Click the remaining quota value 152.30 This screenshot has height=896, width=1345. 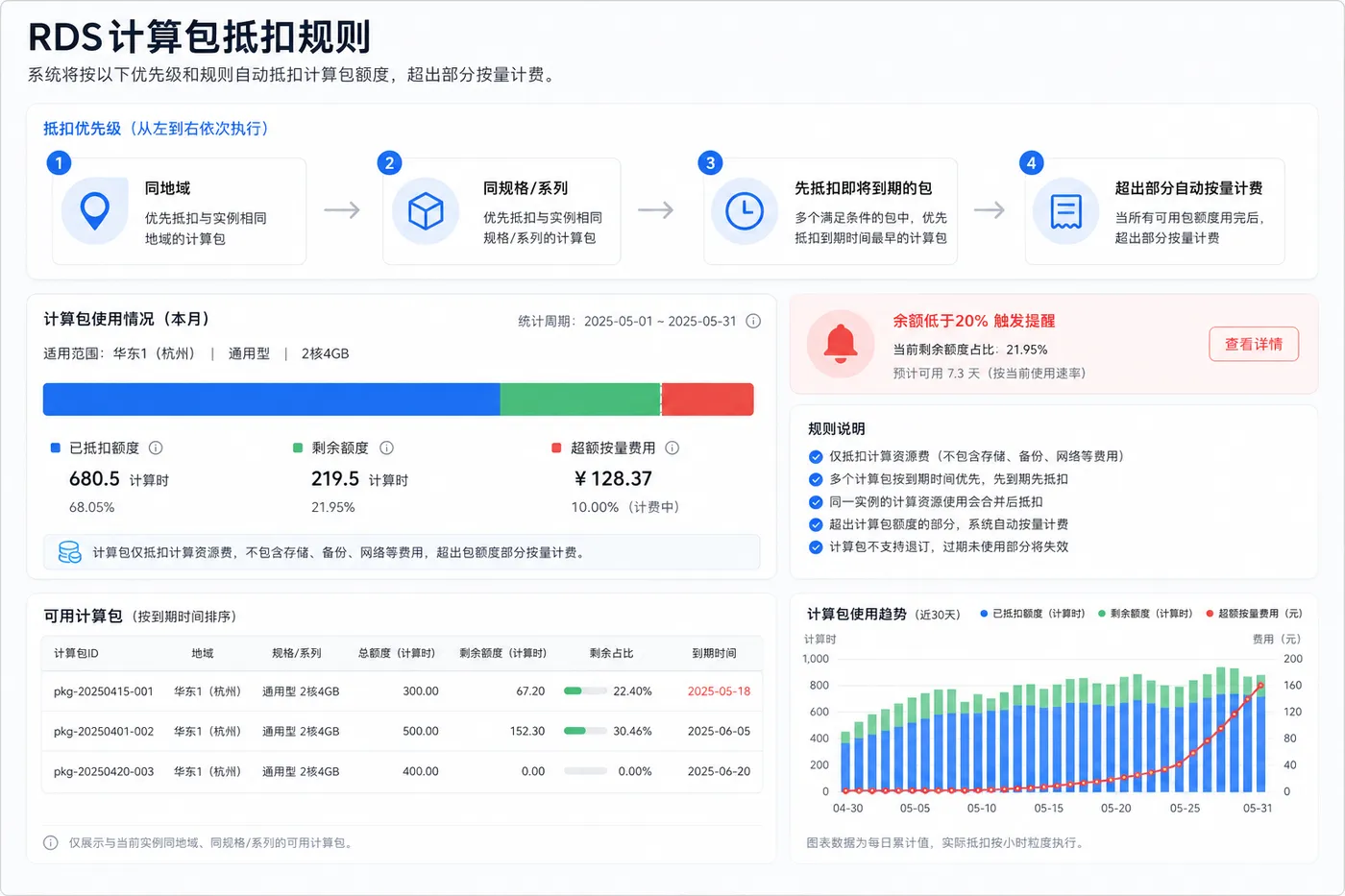point(527,732)
